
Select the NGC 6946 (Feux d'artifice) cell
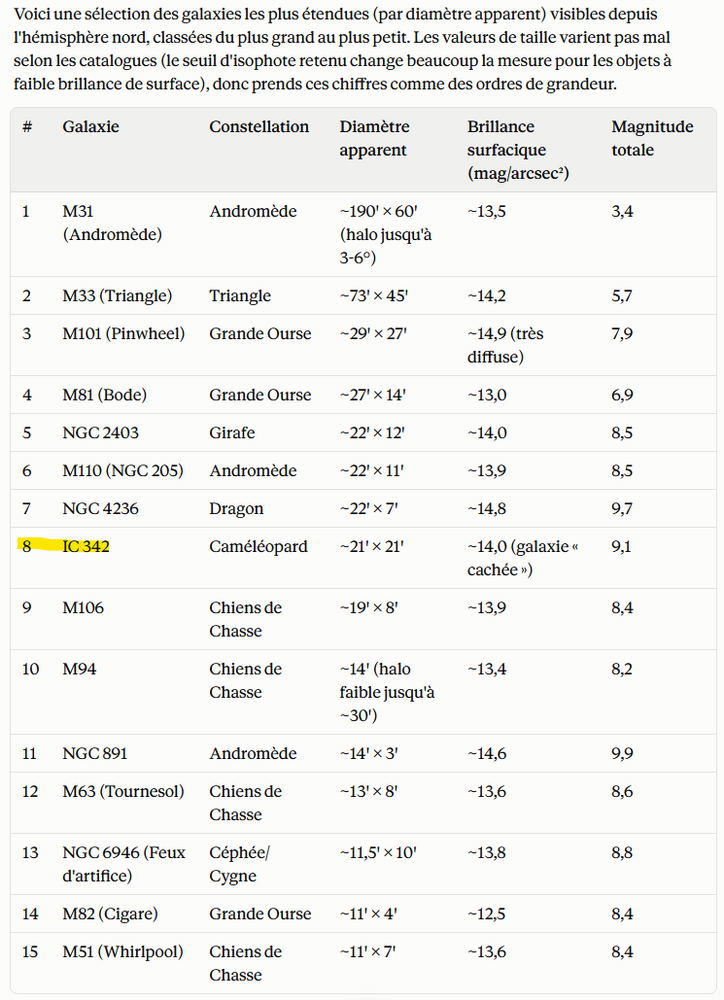124,864
